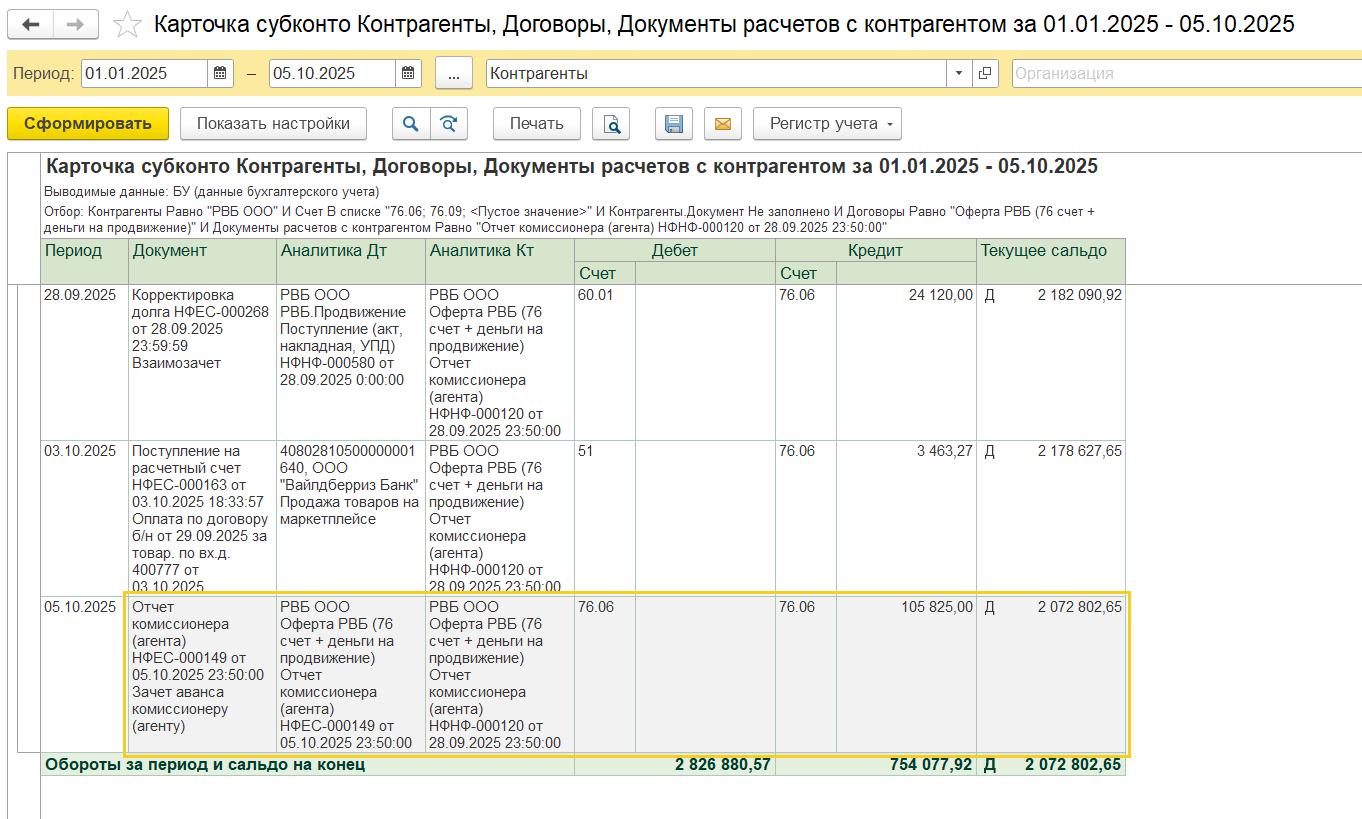
Task: Click the forward navigation arrow
Action: (76, 24)
